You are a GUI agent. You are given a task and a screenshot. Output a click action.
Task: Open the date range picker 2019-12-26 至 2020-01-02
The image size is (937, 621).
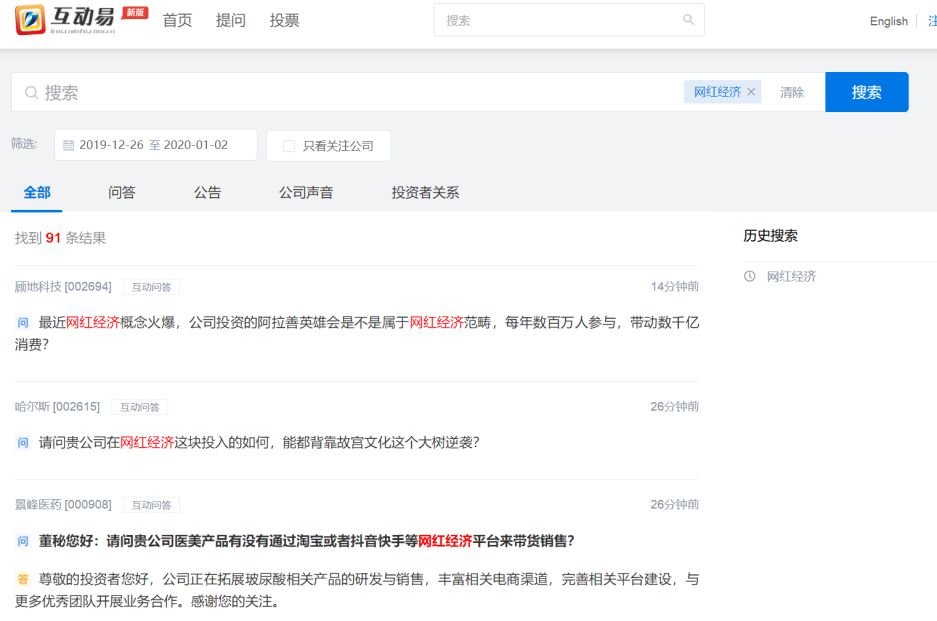click(154, 145)
